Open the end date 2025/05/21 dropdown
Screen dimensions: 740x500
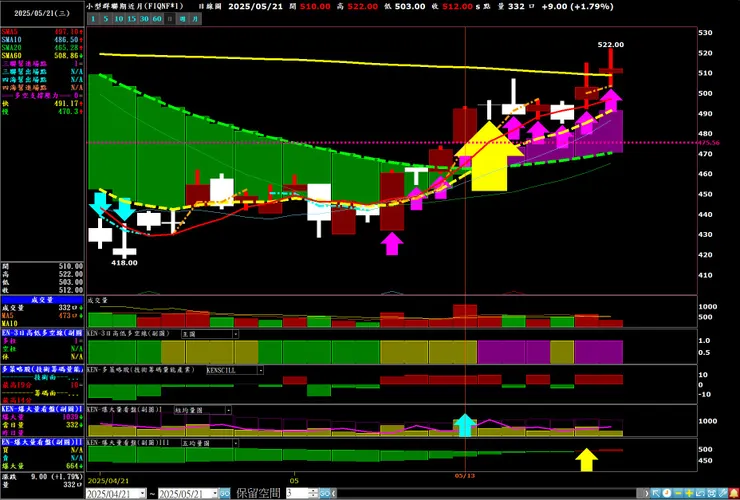(x=215, y=493)
